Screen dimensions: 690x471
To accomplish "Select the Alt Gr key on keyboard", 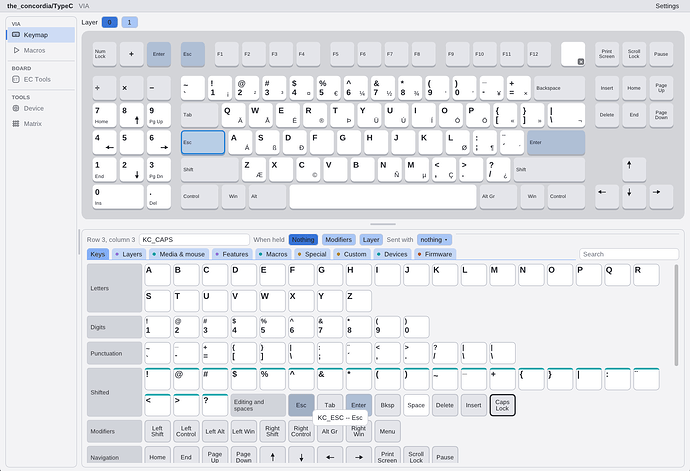I will pyautogui.click(x=498, y=196).
